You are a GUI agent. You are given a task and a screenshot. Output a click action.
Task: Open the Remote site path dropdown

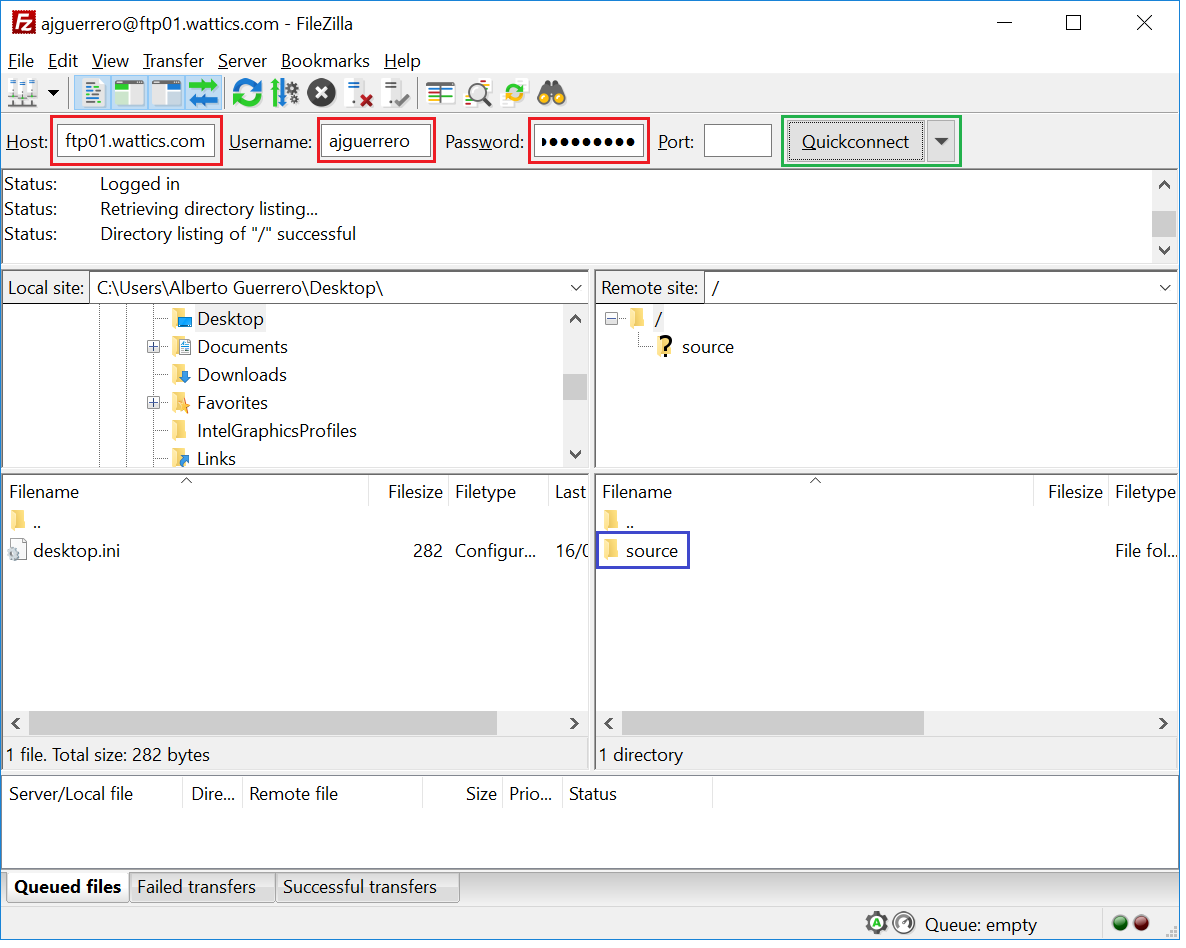tap(1165, 288)
